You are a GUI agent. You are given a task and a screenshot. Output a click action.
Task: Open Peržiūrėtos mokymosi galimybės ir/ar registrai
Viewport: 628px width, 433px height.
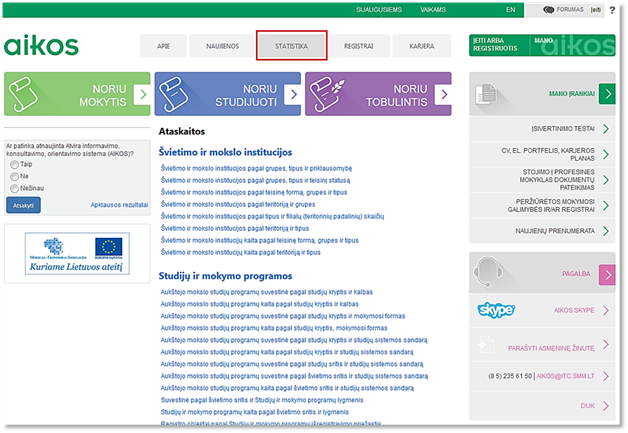[551, 205]
